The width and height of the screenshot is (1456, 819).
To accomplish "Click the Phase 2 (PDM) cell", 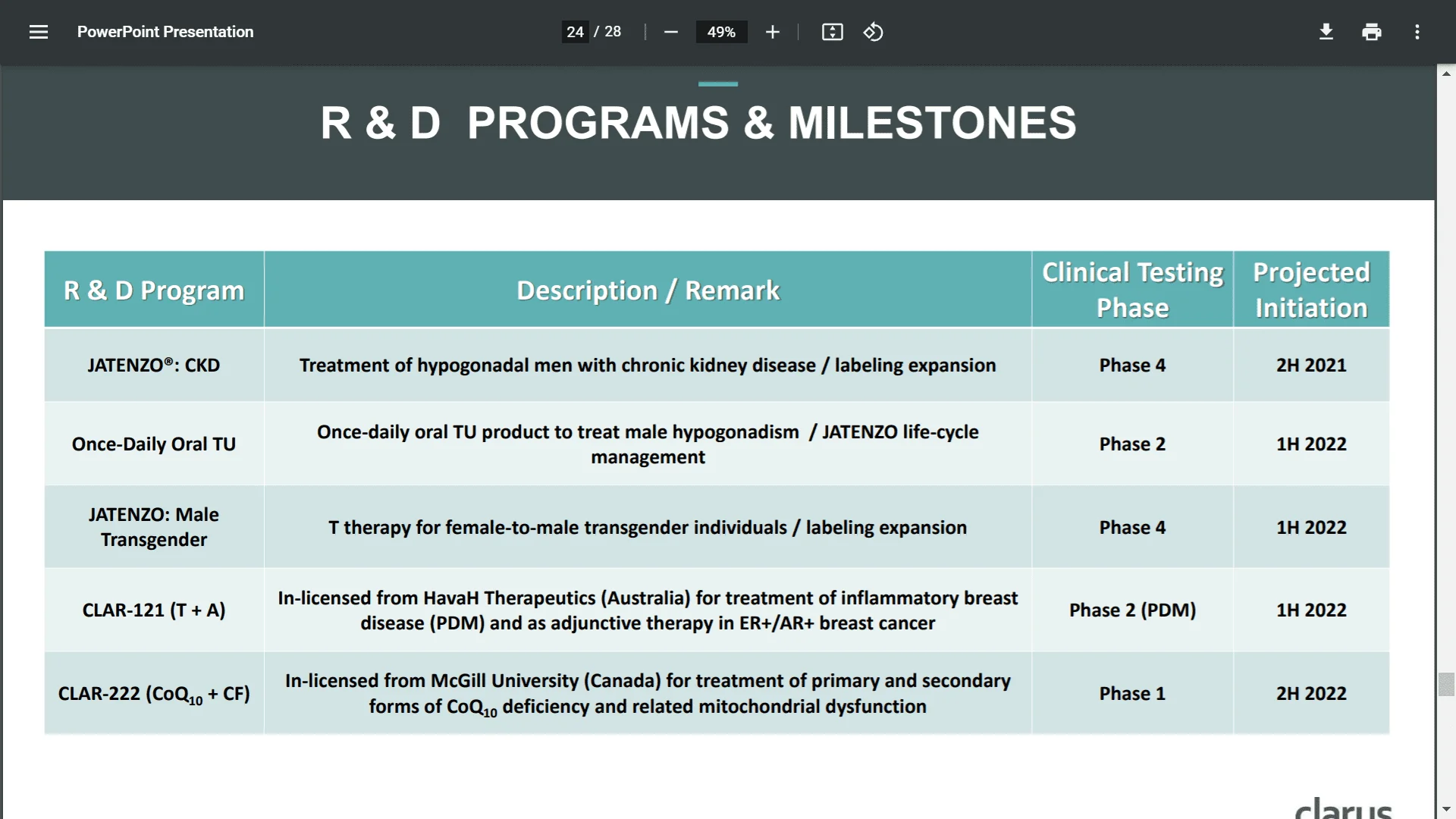I will (1132, 610).
